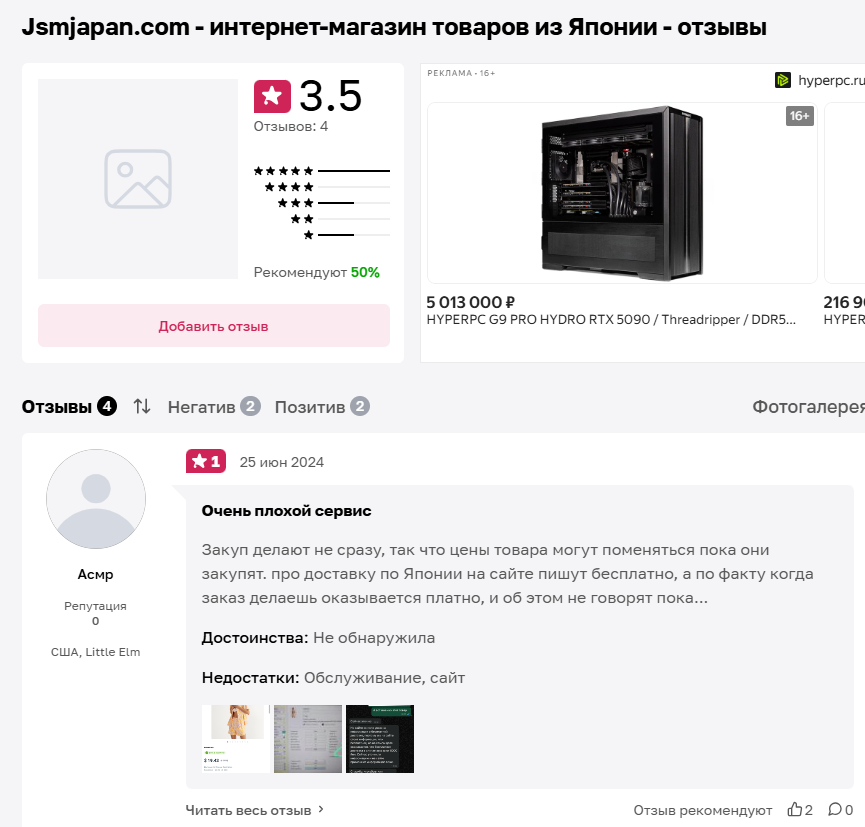Viewport: 865px width, 827px height.
Task: Click the one-star rating badge
Action: tap(206, 461)
